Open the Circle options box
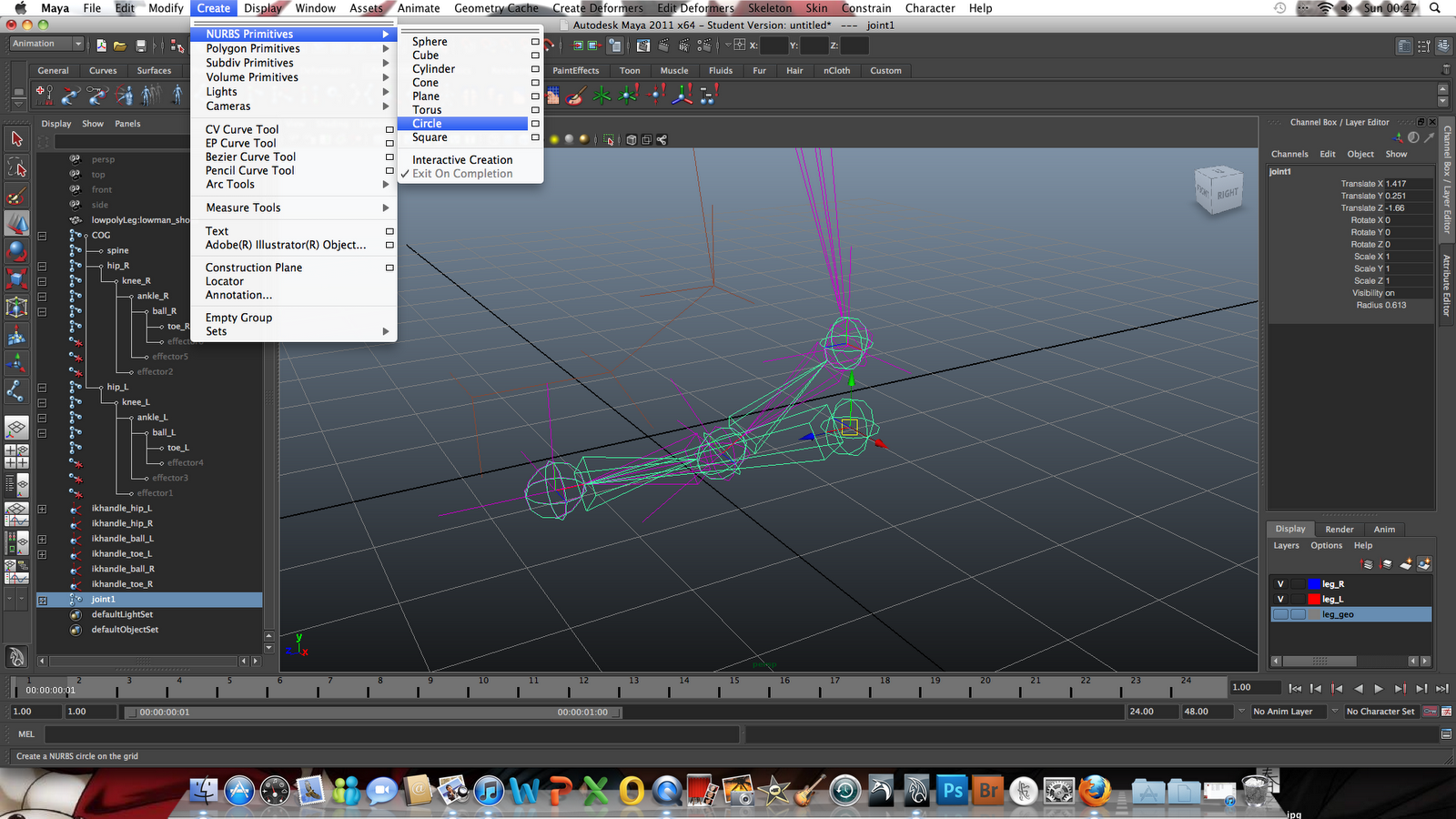This screenshot has height=819, width=1456. pos(534,123)
